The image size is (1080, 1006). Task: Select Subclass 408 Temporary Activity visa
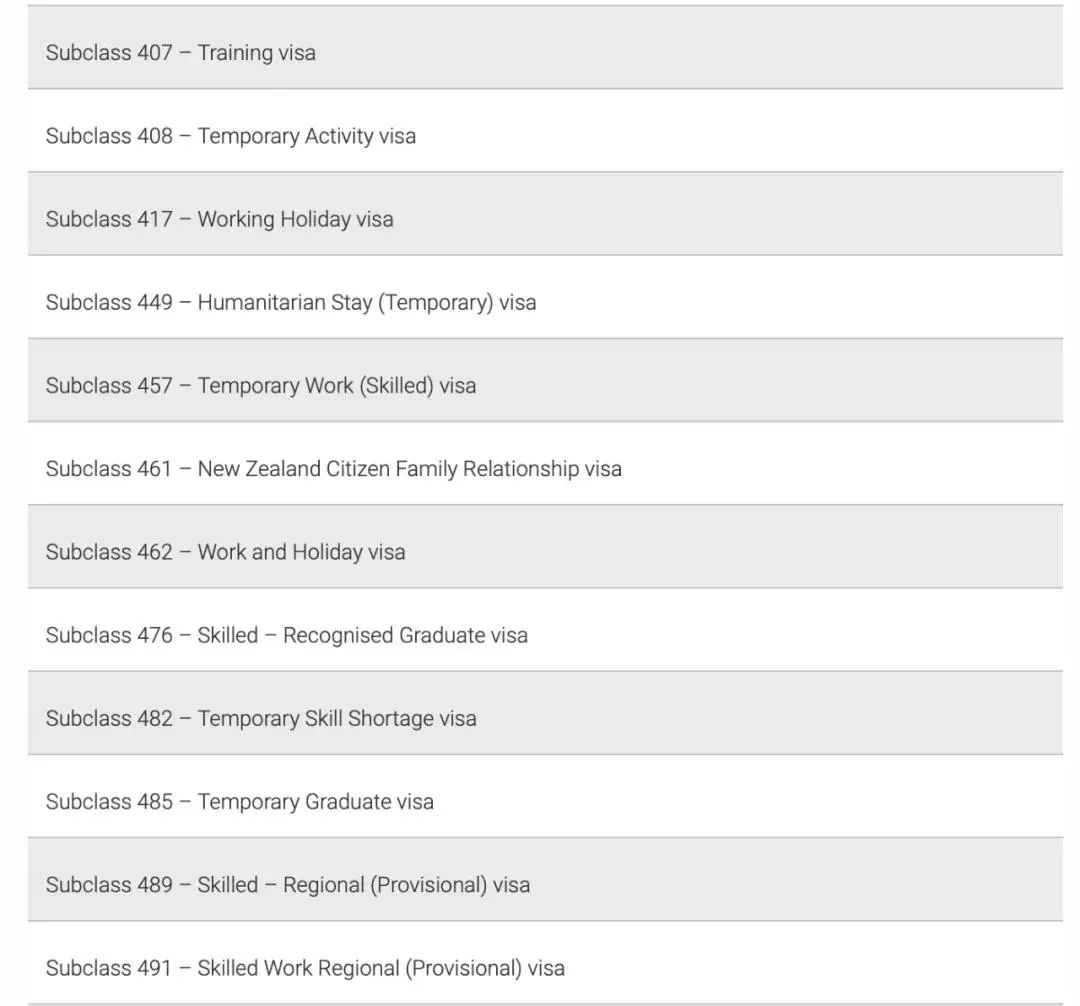point(545,131)
